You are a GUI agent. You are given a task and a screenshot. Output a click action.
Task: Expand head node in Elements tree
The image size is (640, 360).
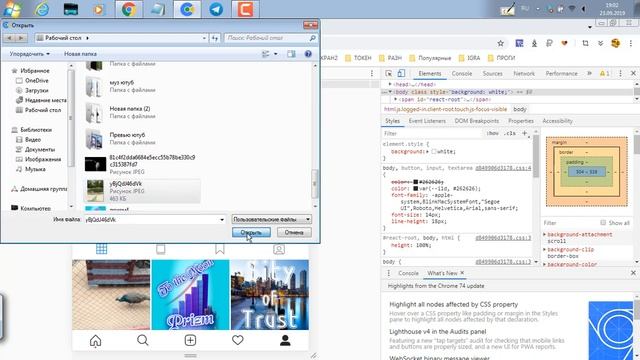390,84
